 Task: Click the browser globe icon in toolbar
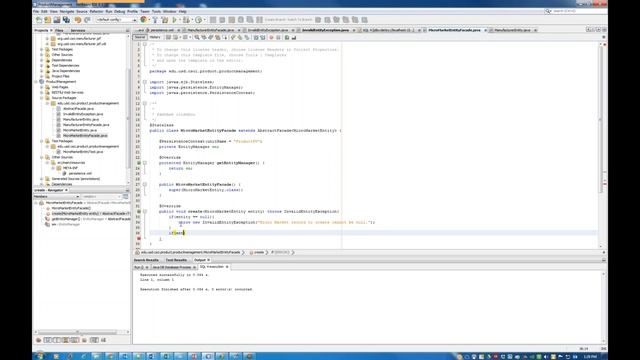click(143, 20)
